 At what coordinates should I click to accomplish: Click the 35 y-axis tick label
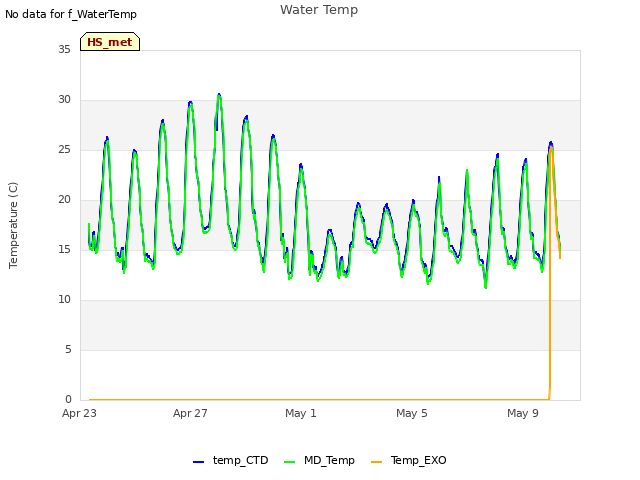[x=64, y=49]
